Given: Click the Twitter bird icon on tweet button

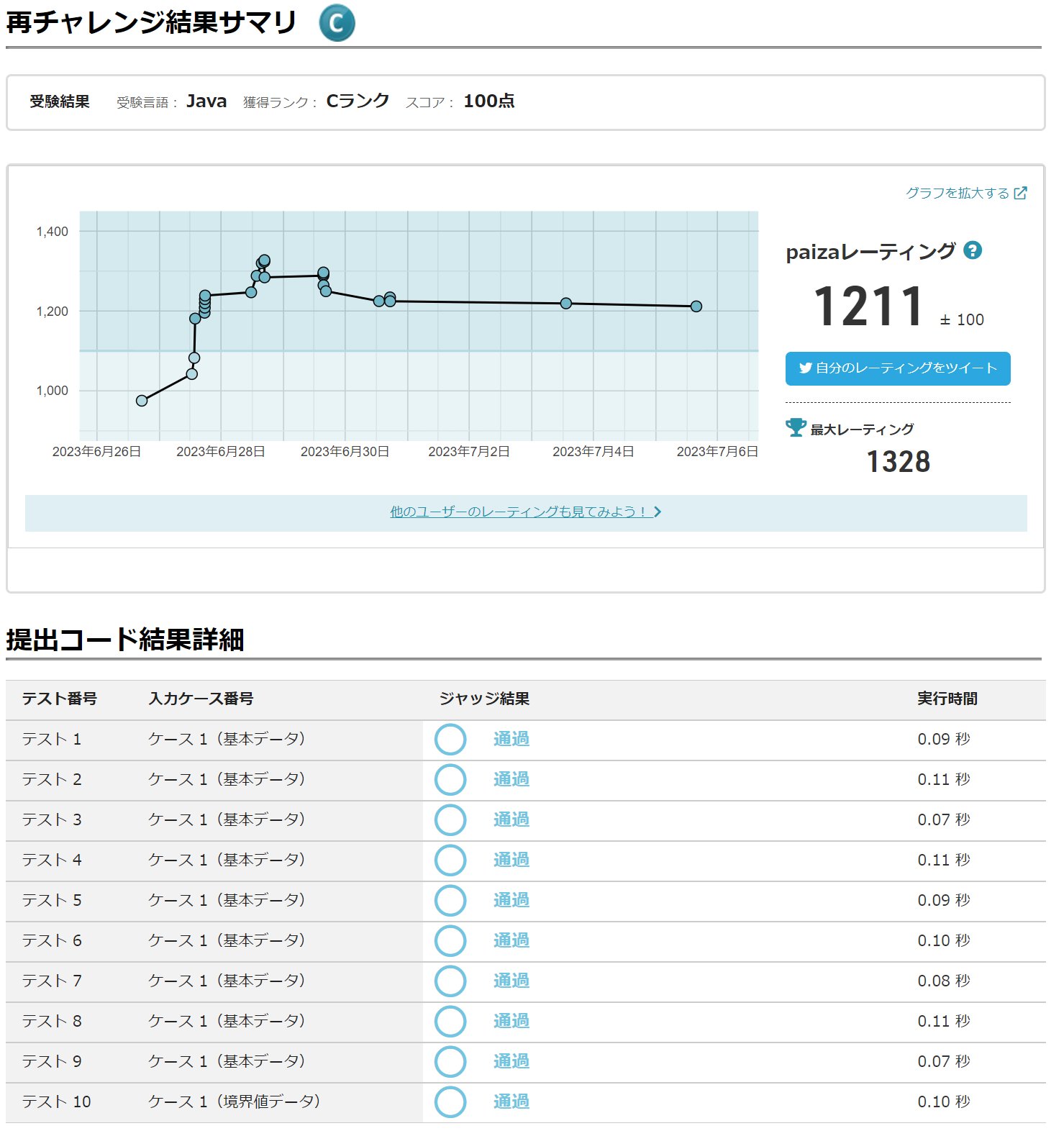Looking at the screenshot, I should click(805, 368).
